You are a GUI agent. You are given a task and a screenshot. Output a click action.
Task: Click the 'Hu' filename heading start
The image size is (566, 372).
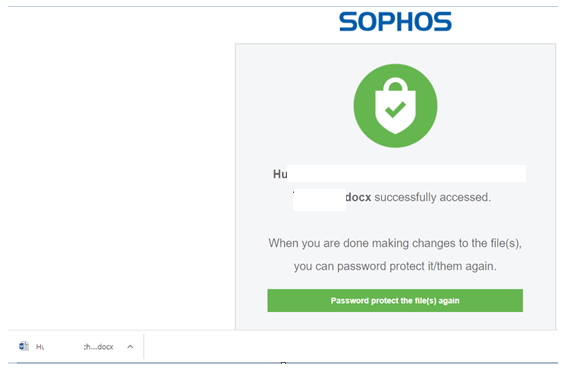[x=280, y=174]
